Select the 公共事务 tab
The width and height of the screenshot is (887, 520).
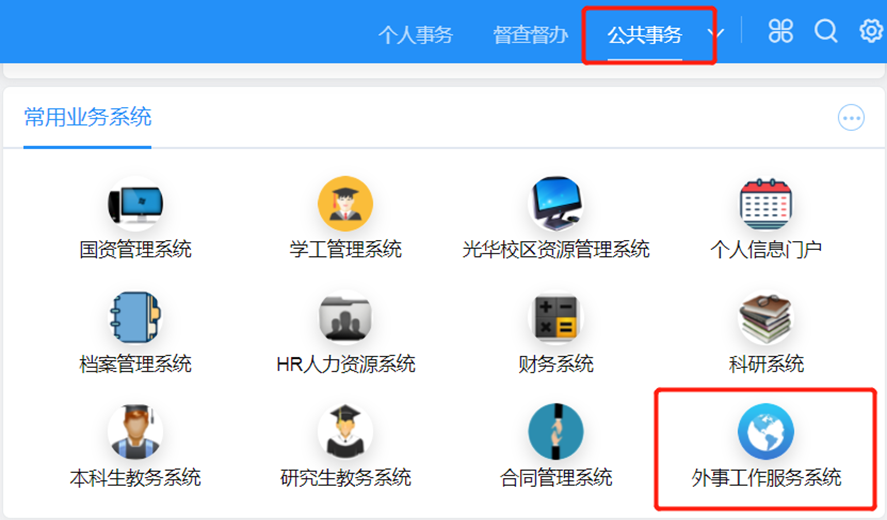[x=645, y=35]
